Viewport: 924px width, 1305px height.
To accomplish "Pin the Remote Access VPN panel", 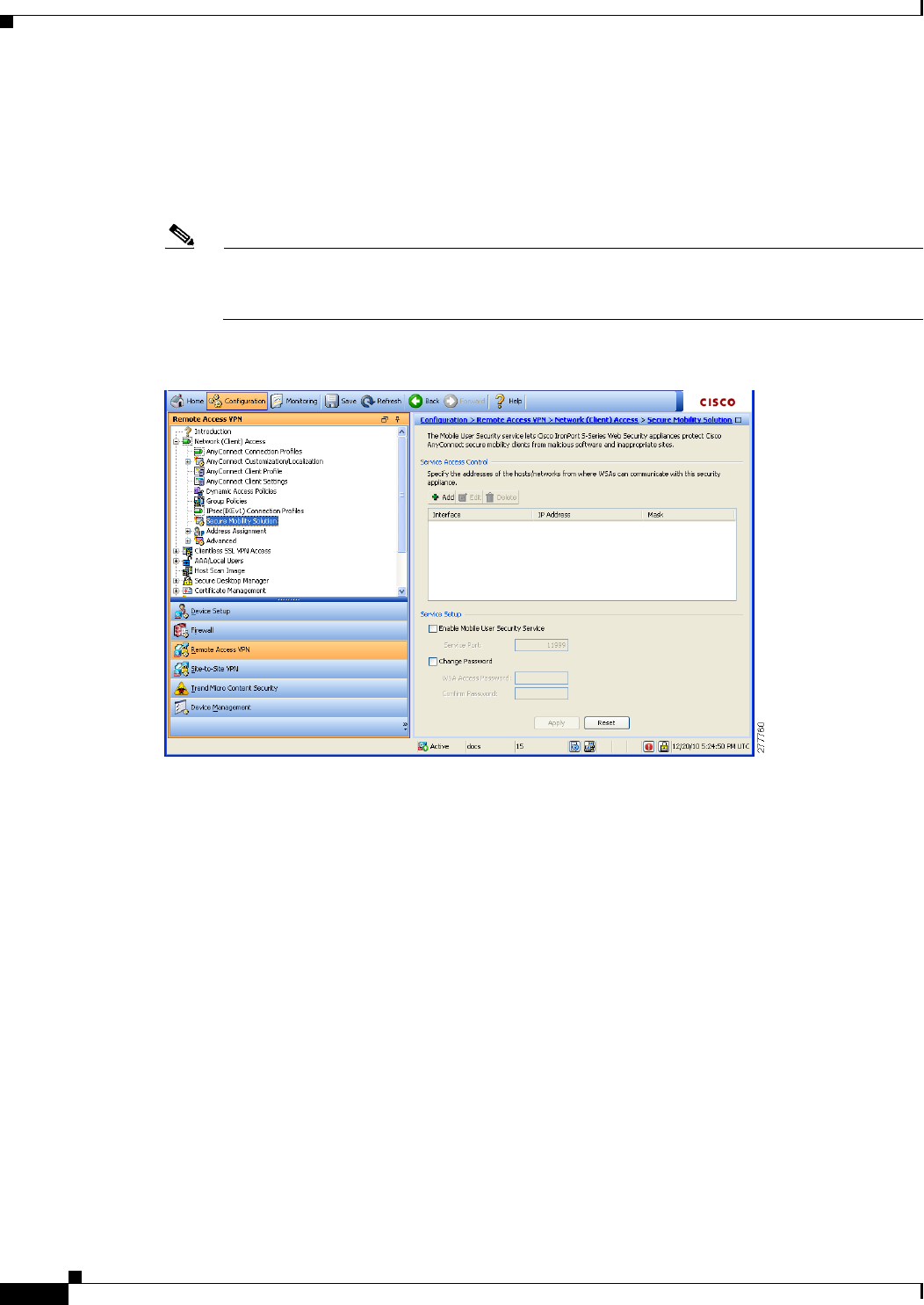I will coord(398,420).
